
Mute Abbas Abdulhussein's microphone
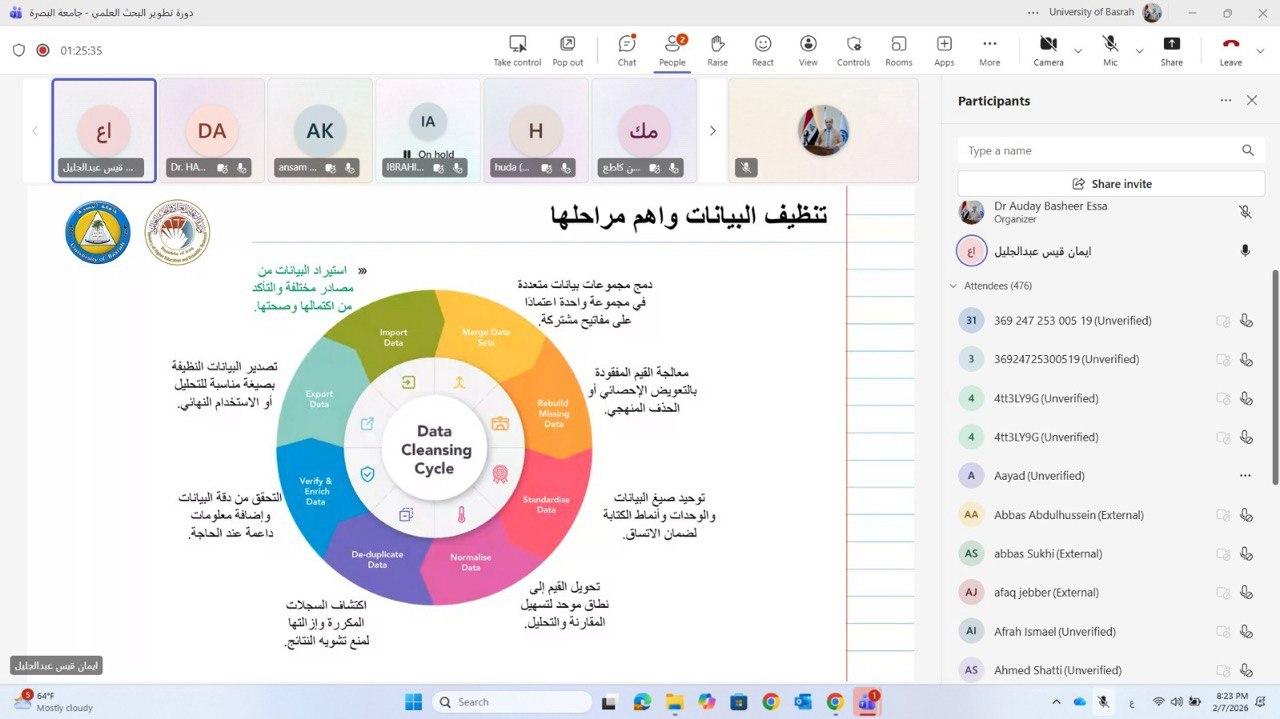coord(1245,515)
